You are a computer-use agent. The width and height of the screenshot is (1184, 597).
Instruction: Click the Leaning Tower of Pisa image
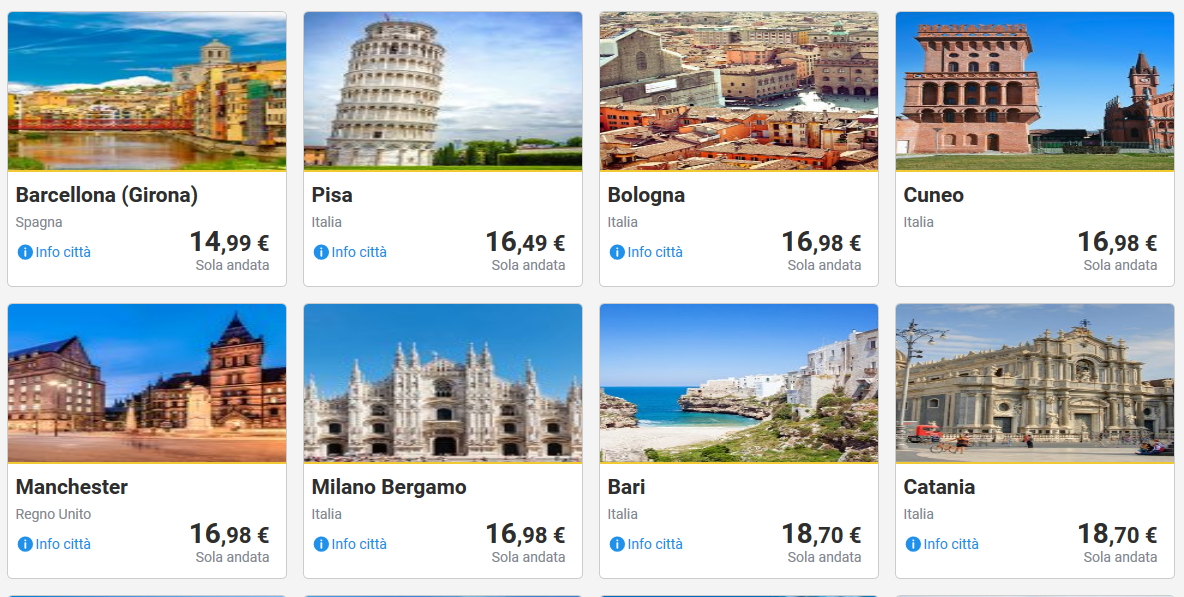(443, 91)
